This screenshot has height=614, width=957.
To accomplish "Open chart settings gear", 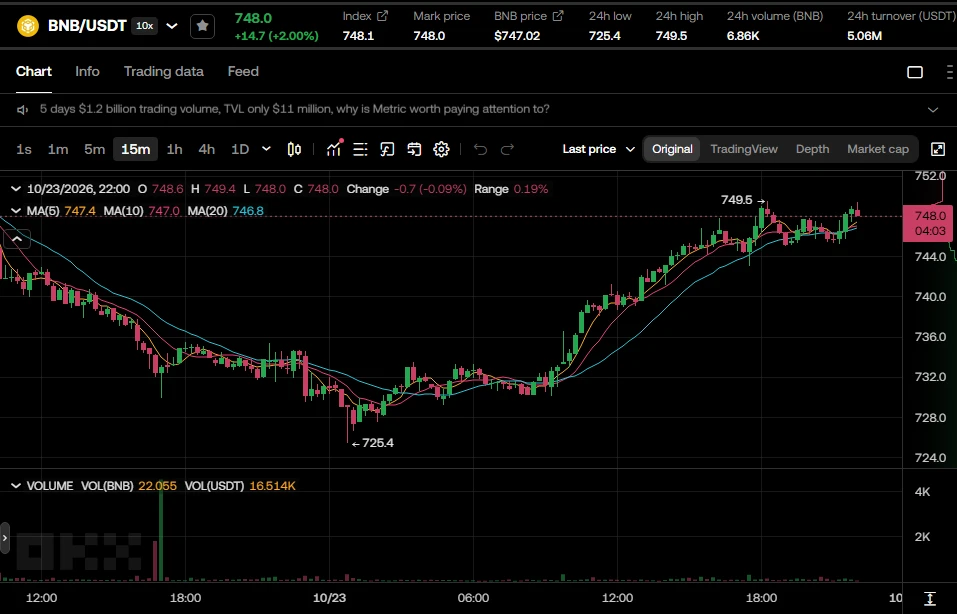I will click(441, 150).
